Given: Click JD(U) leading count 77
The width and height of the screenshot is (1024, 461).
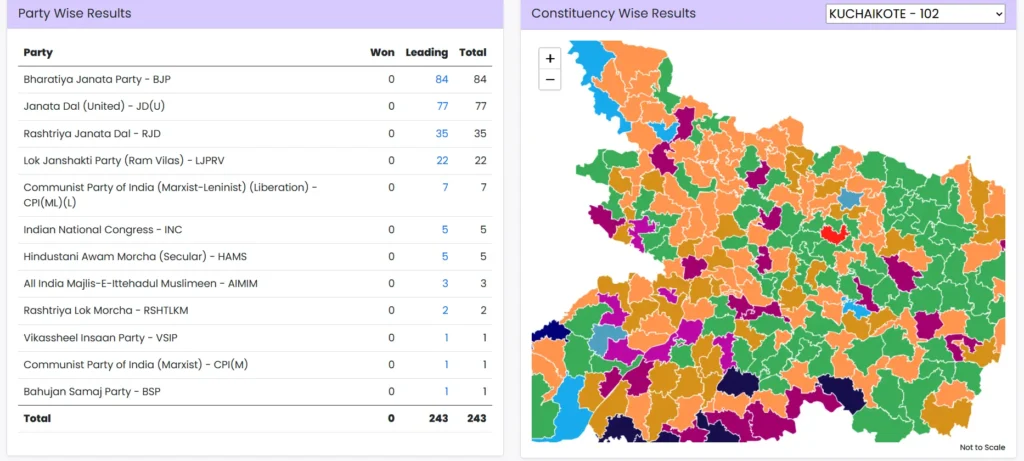Looking at the screenshot, I should click(441, 106).
